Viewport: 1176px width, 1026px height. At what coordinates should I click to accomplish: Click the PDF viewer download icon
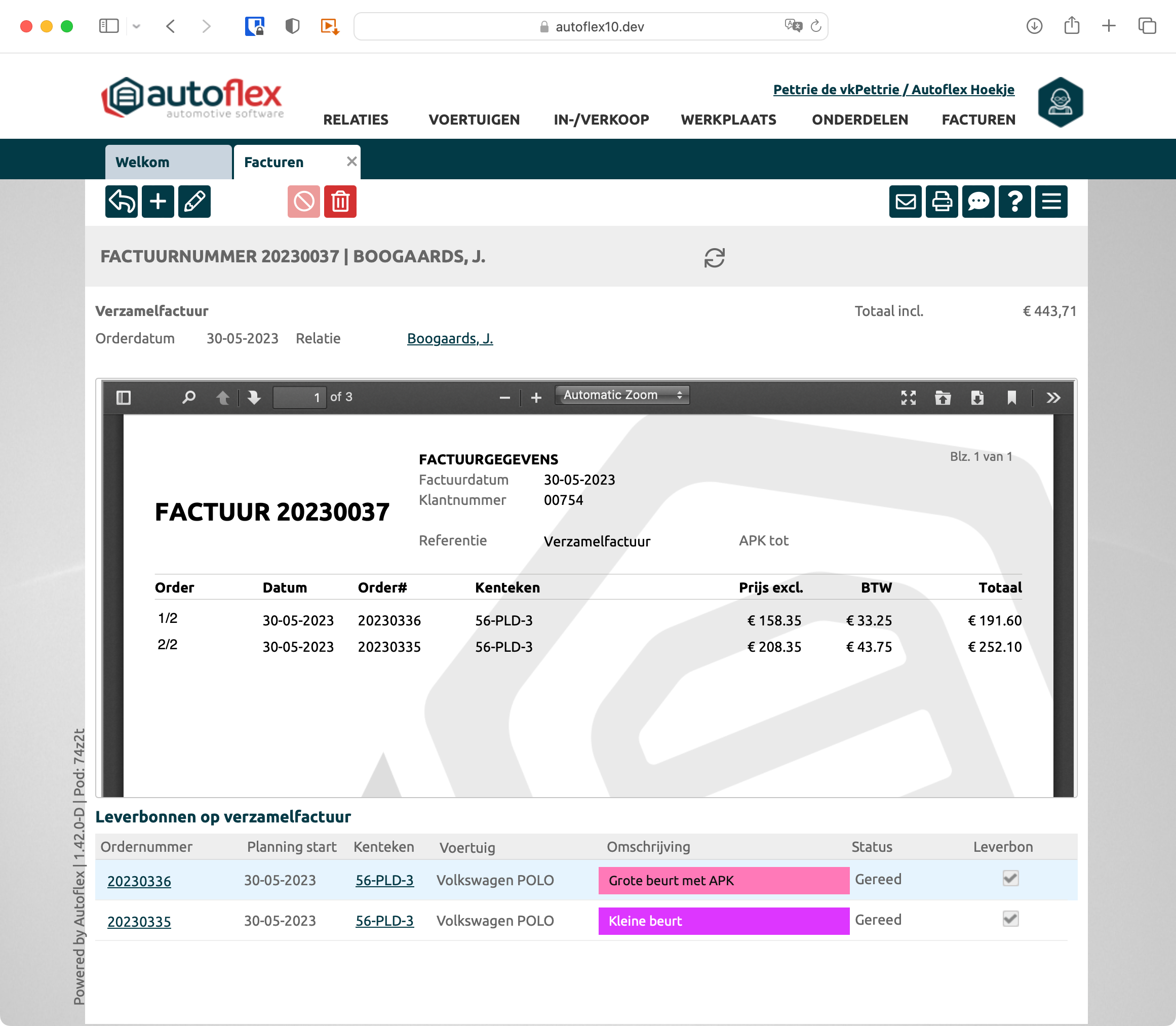point(977,398)
